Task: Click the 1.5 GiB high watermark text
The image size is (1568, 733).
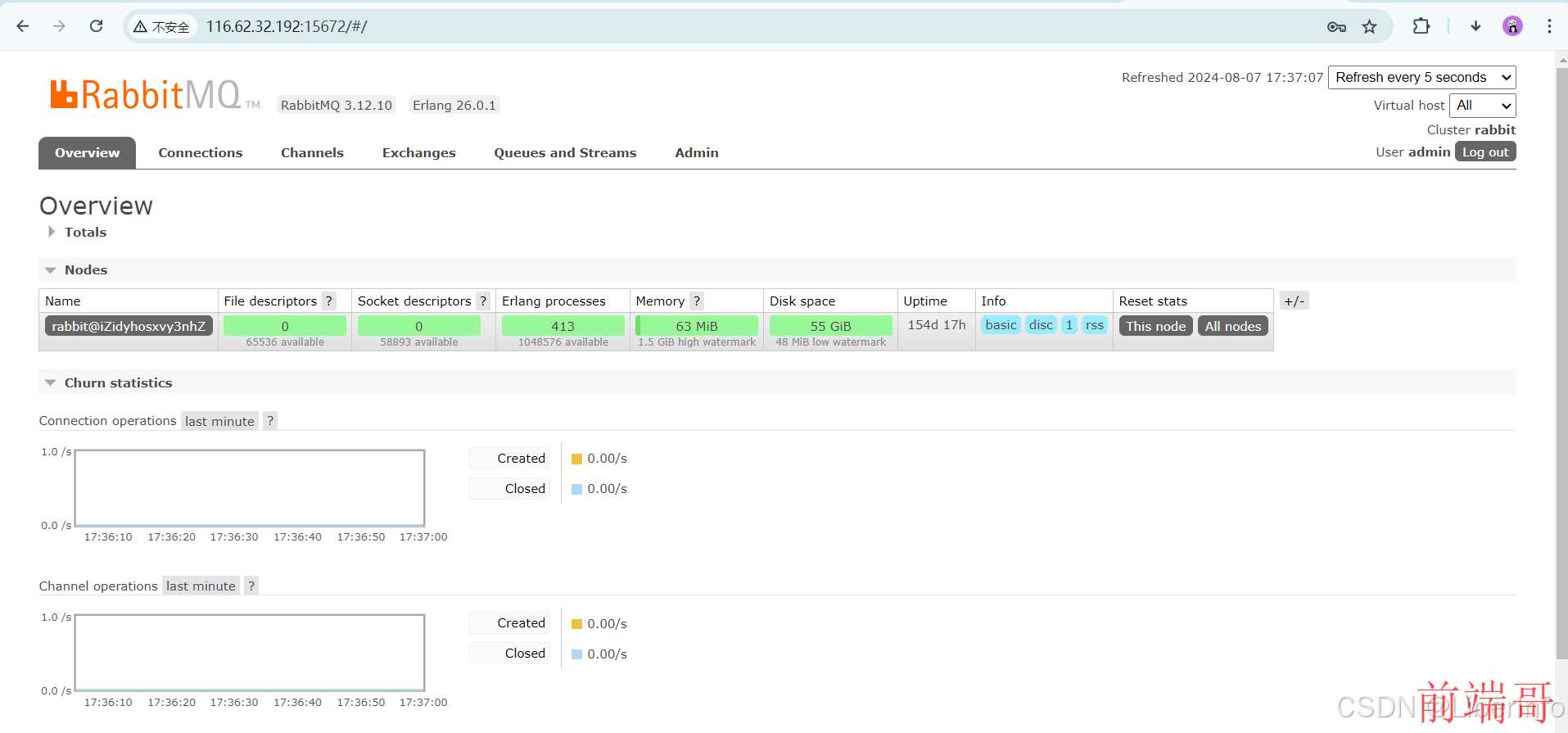Action: [x=697, y=342]
